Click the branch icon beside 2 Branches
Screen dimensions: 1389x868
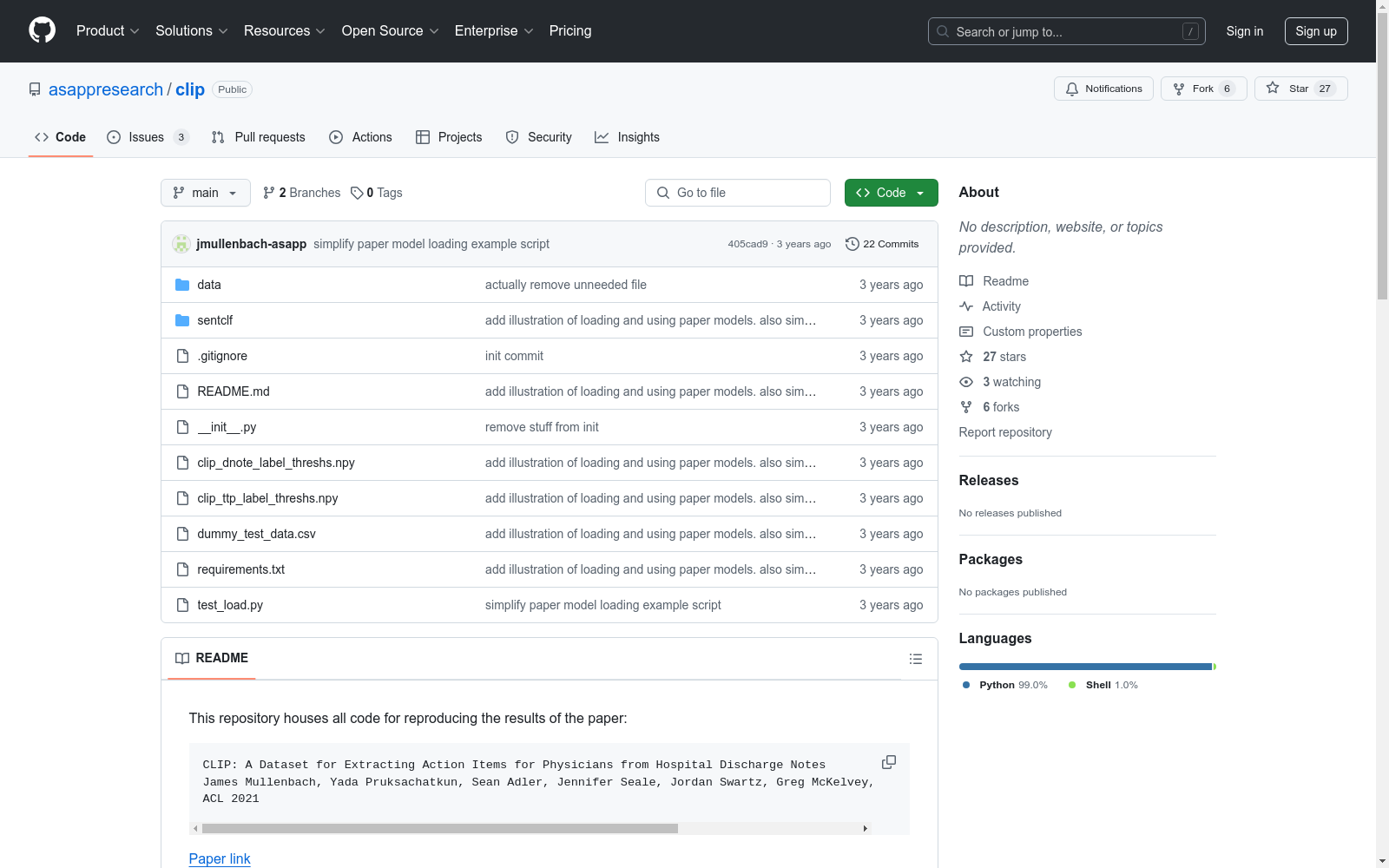269,193
